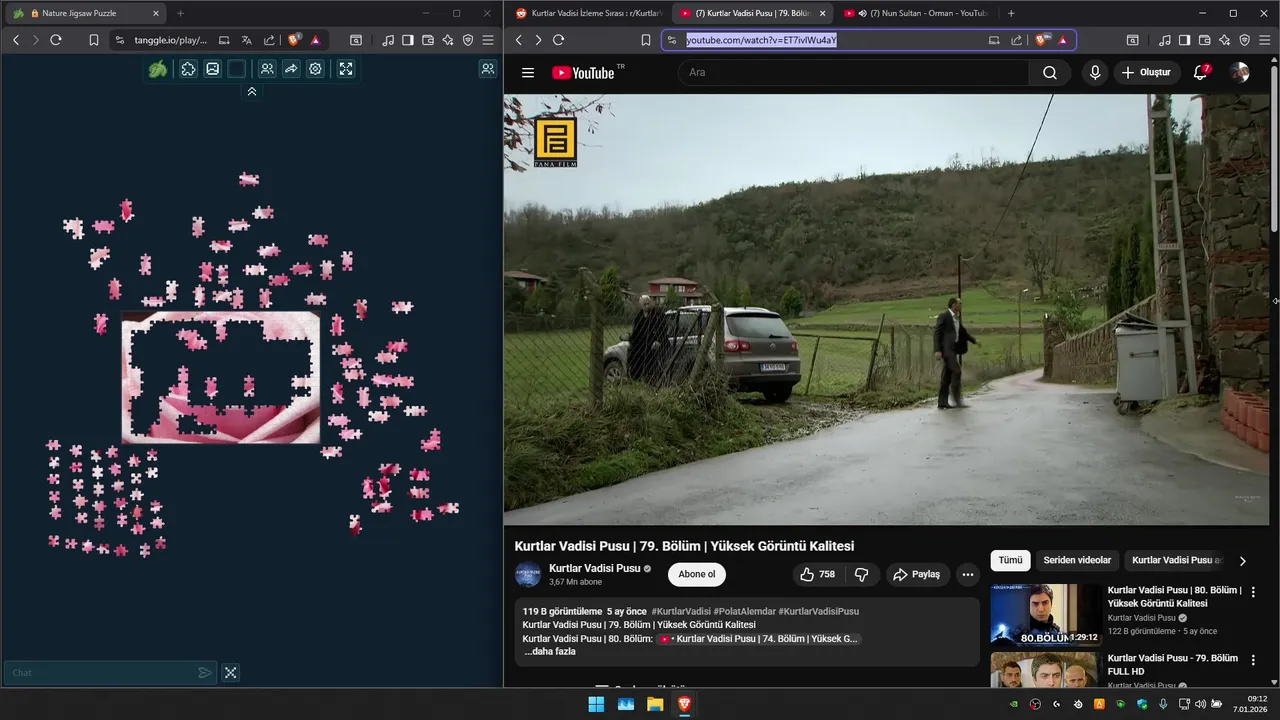
Task: Toggle fullscreen in the Tanggle toolbar
Action: [346, 69]
